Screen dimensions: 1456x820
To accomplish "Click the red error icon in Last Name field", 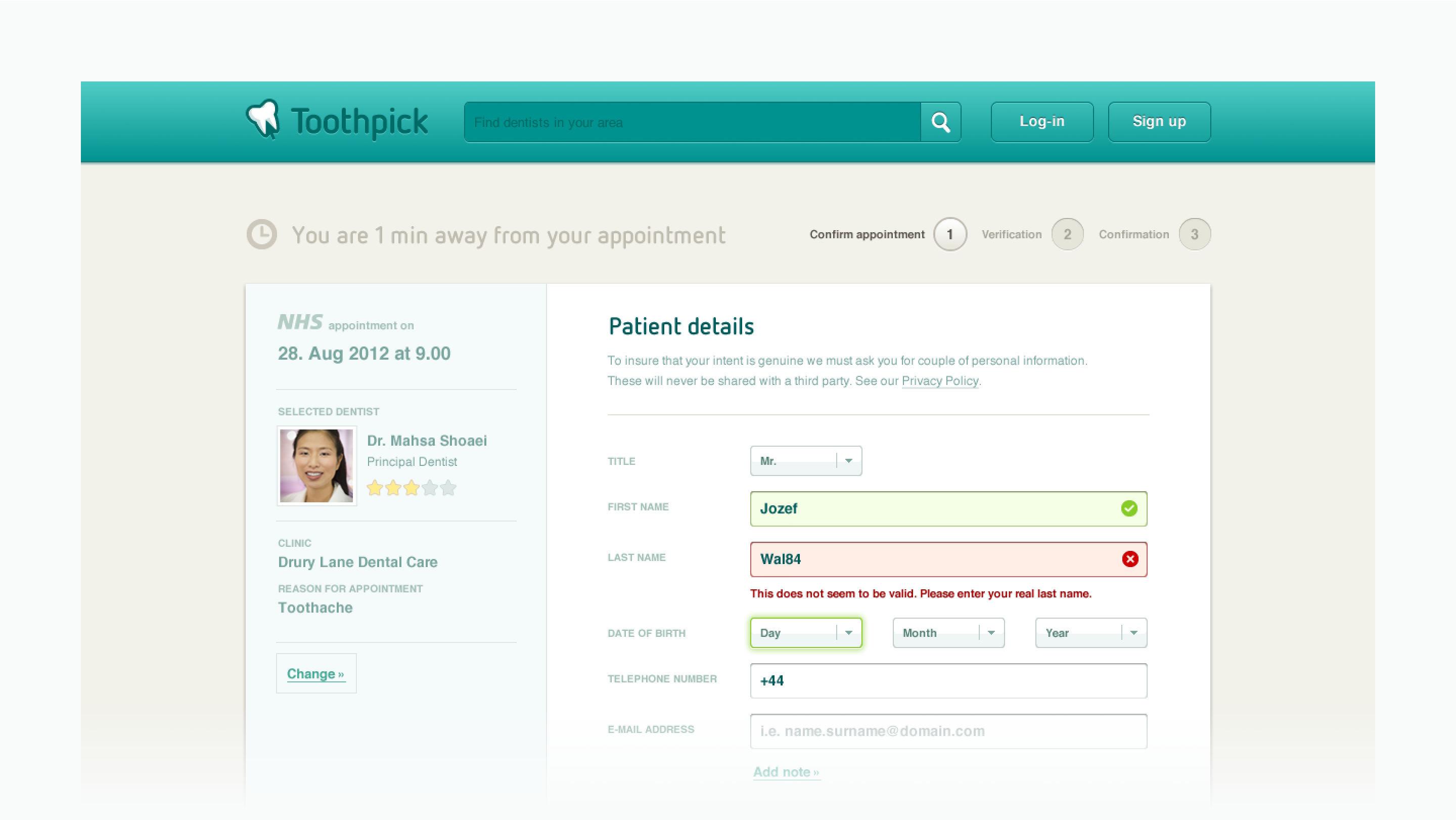I will pyautogui.click(x=1130, y=559).
